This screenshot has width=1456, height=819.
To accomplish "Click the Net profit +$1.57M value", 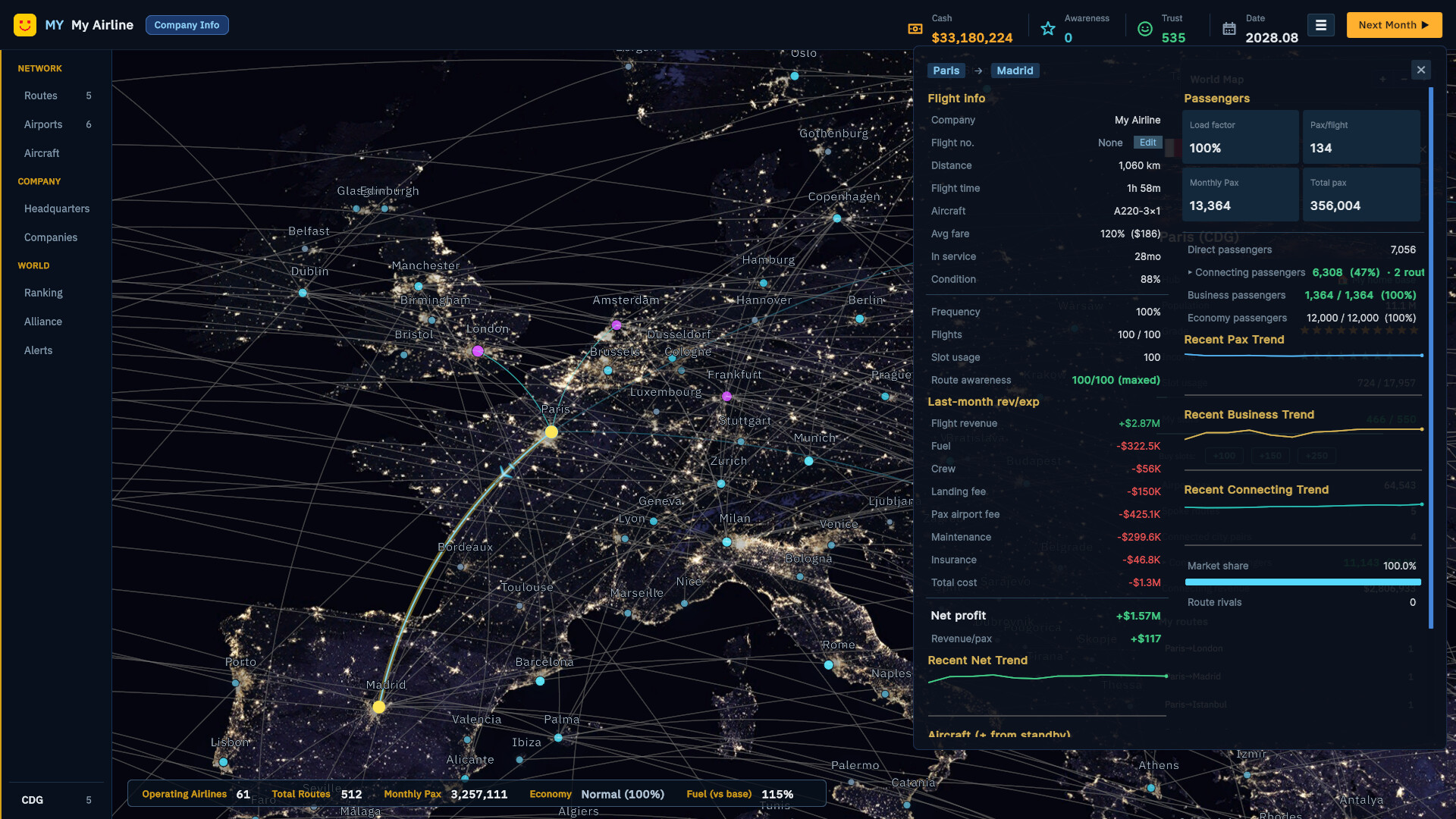I will coord(1137,616).
